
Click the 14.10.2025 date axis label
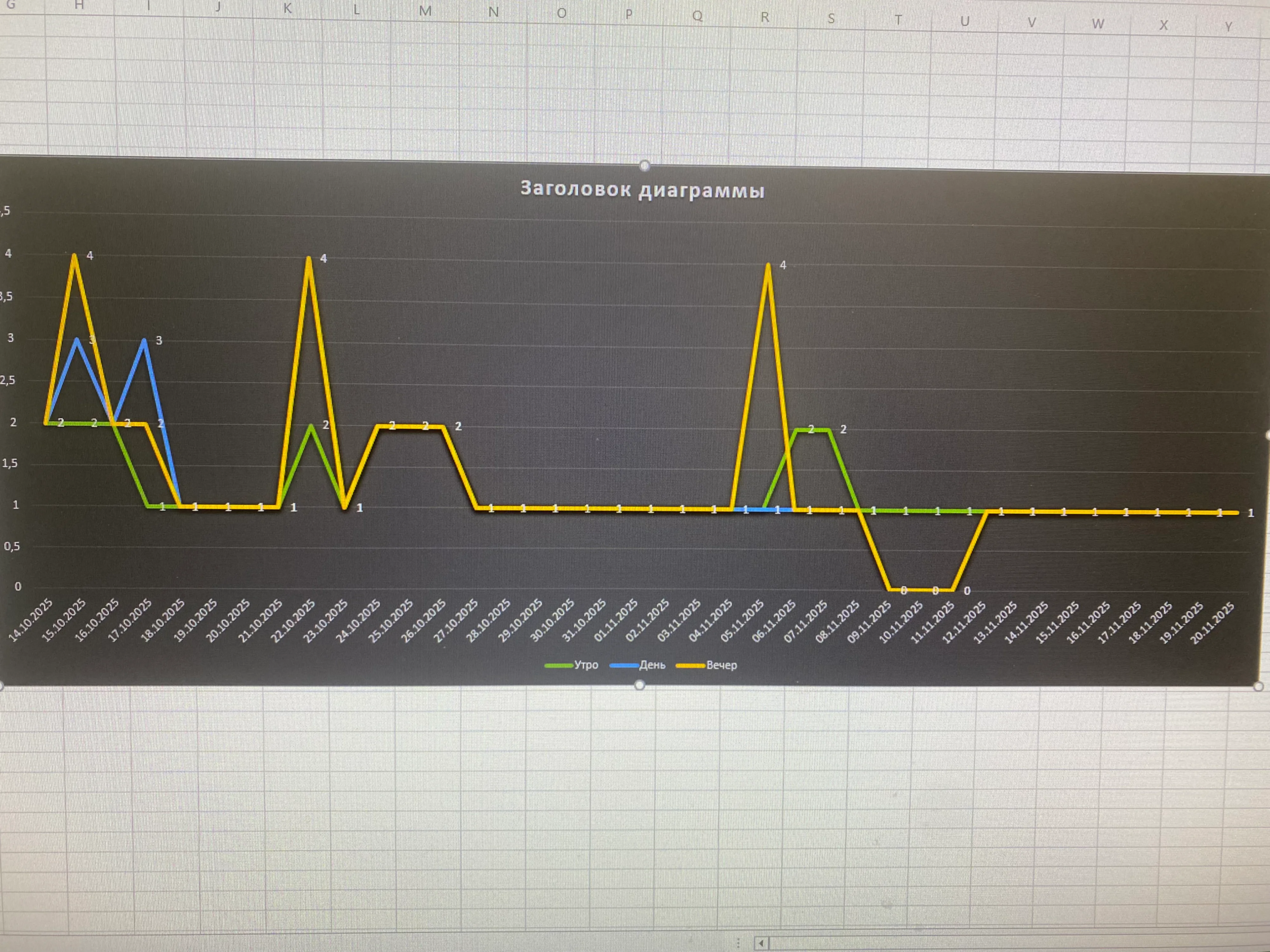pyautogui.click(x=31, y=620)
